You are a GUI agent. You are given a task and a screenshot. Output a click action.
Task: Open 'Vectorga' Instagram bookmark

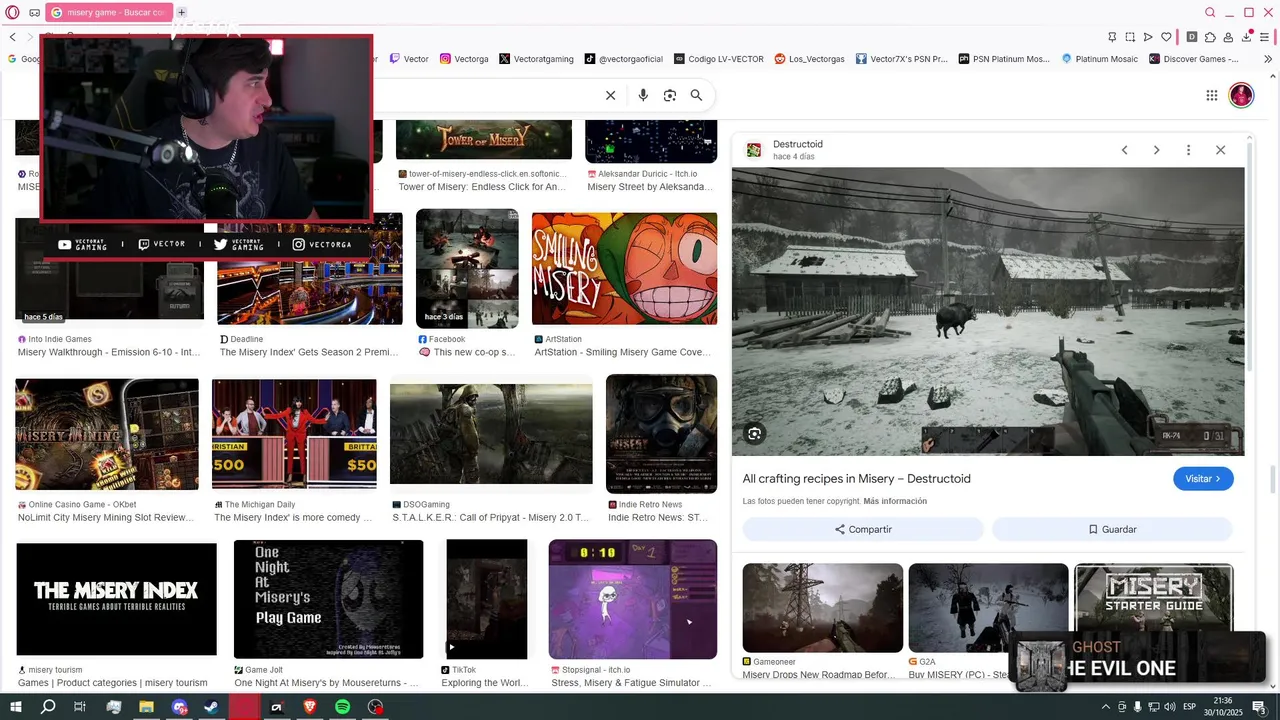point(465,59)
